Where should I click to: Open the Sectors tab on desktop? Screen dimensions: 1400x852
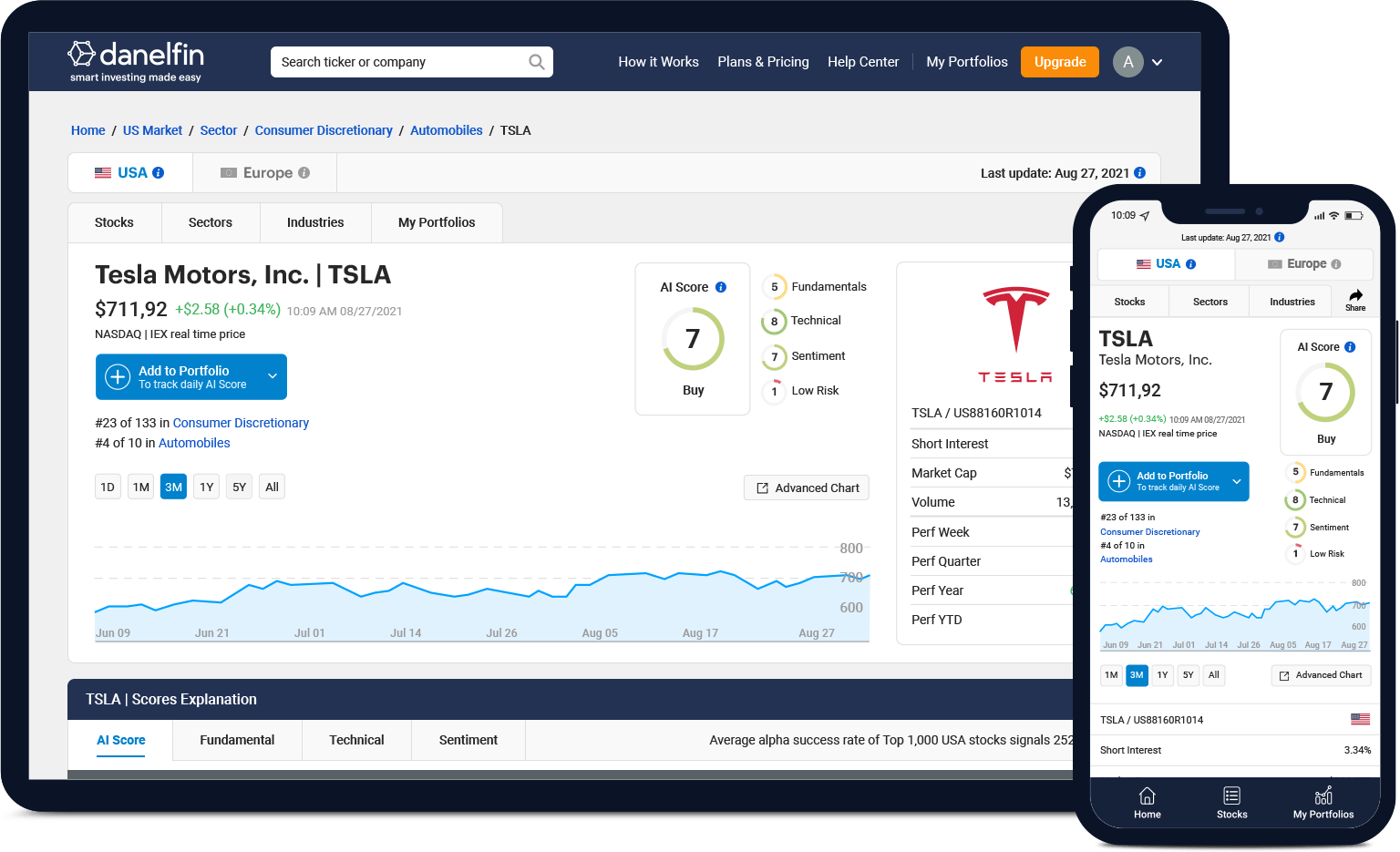pyautogui.click(x=211, y=222)
